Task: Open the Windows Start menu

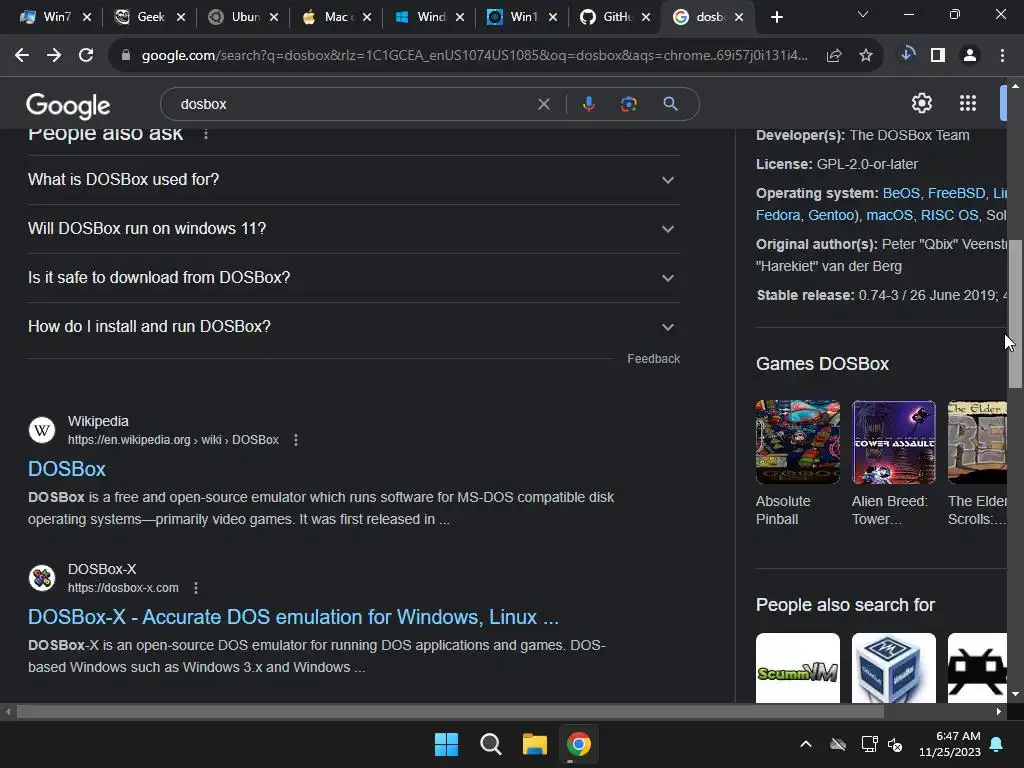Action: [x=447, y=744]
